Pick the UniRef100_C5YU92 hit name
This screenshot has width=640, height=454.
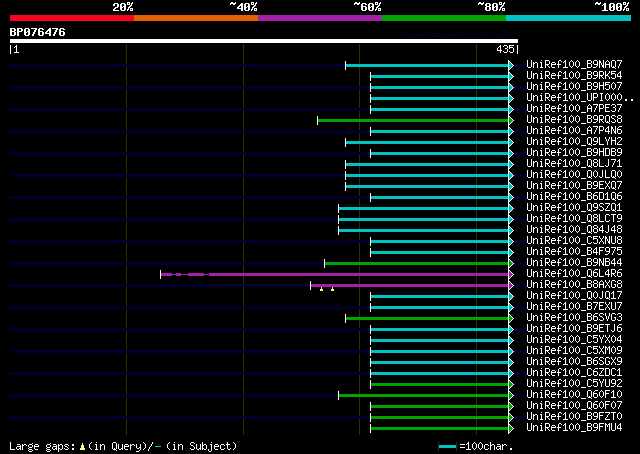click(x=574, y=384)
